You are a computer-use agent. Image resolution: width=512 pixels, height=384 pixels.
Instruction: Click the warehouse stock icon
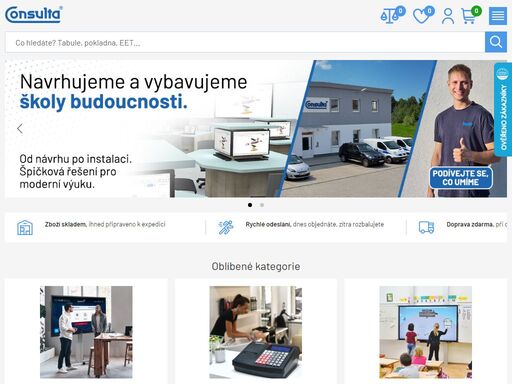[25, 228]
